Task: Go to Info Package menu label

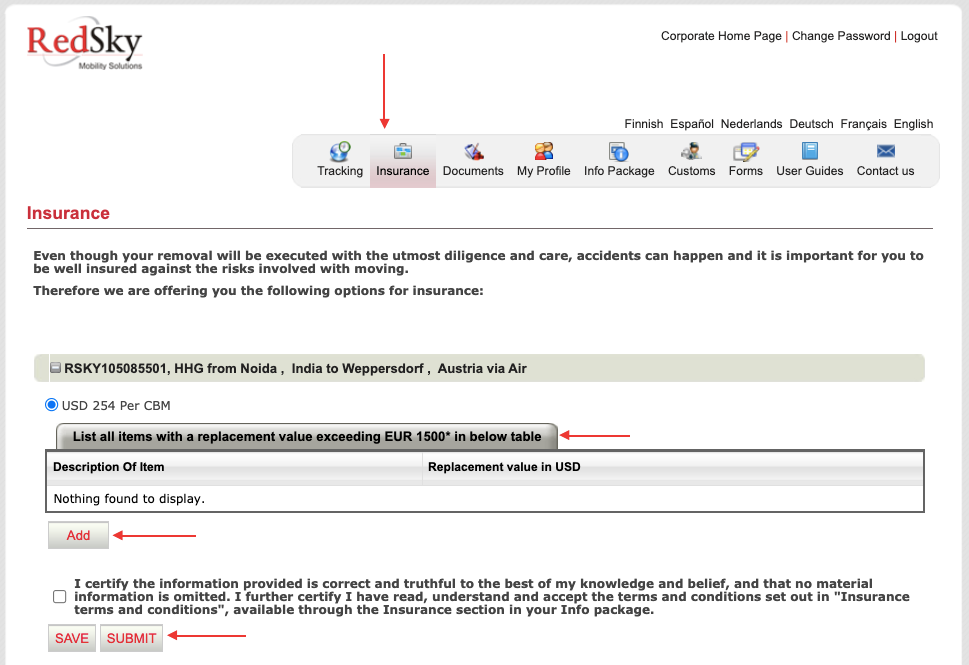Action: [x=619, y=171]
